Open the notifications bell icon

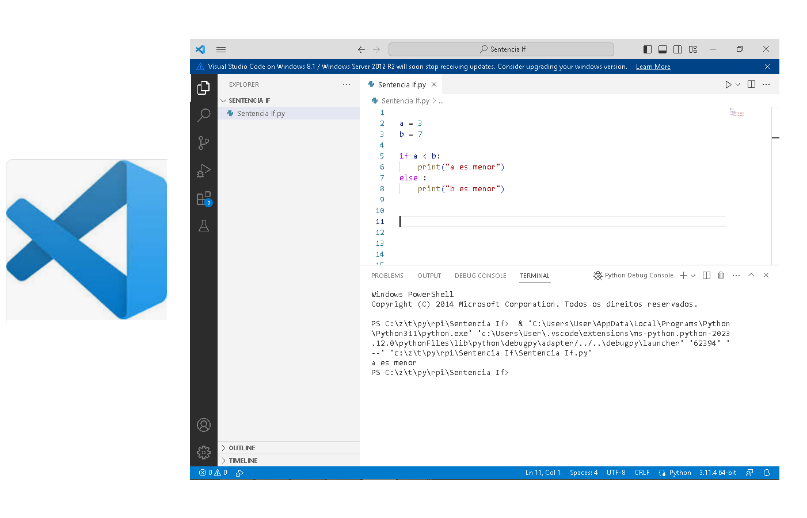click(766, 473)
